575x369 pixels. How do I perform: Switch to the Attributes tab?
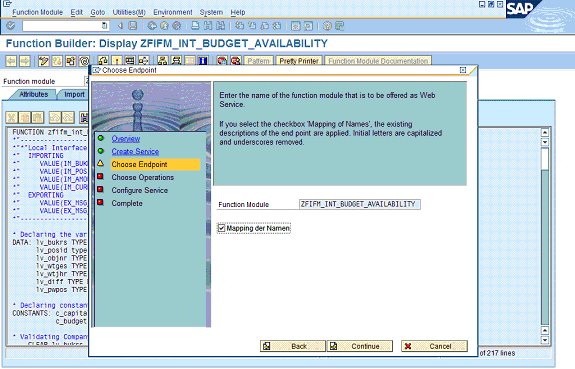[33, 94]
